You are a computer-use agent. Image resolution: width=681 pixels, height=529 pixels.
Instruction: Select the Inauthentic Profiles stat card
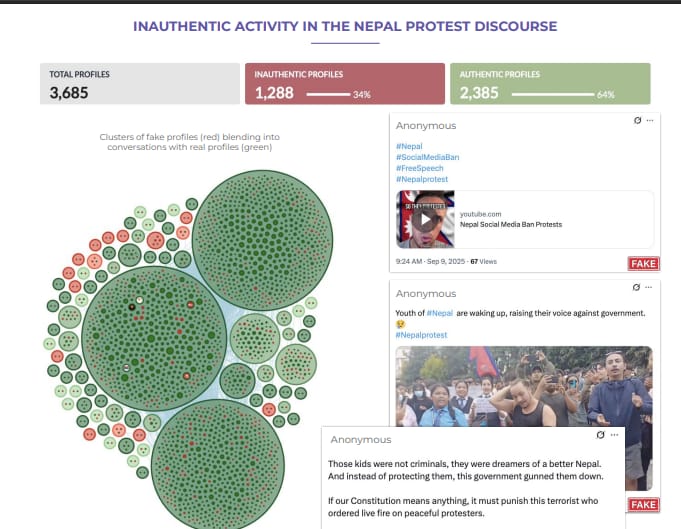pyautogui.click(x=343, y=85)
